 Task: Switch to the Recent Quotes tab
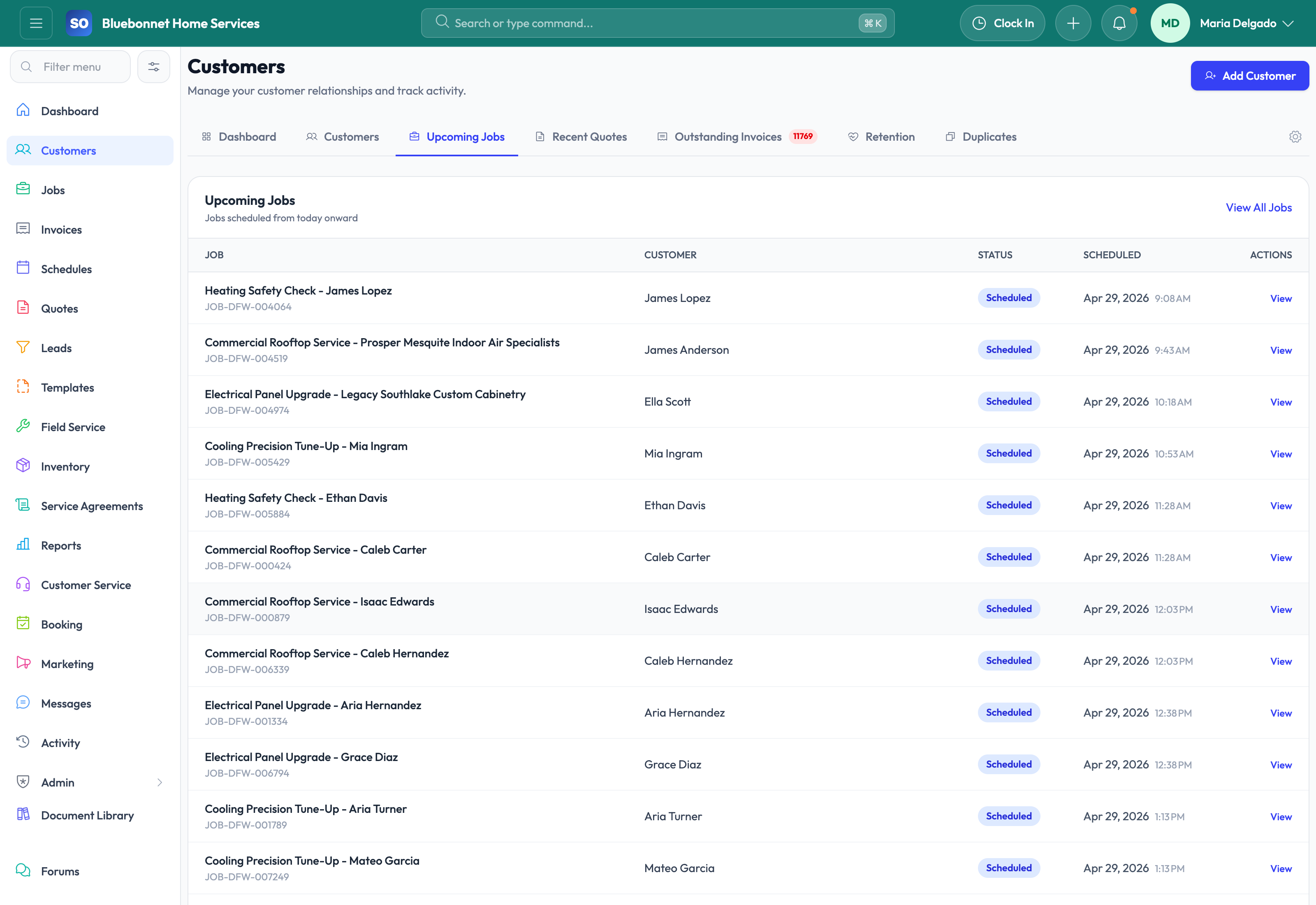(581, 137)
